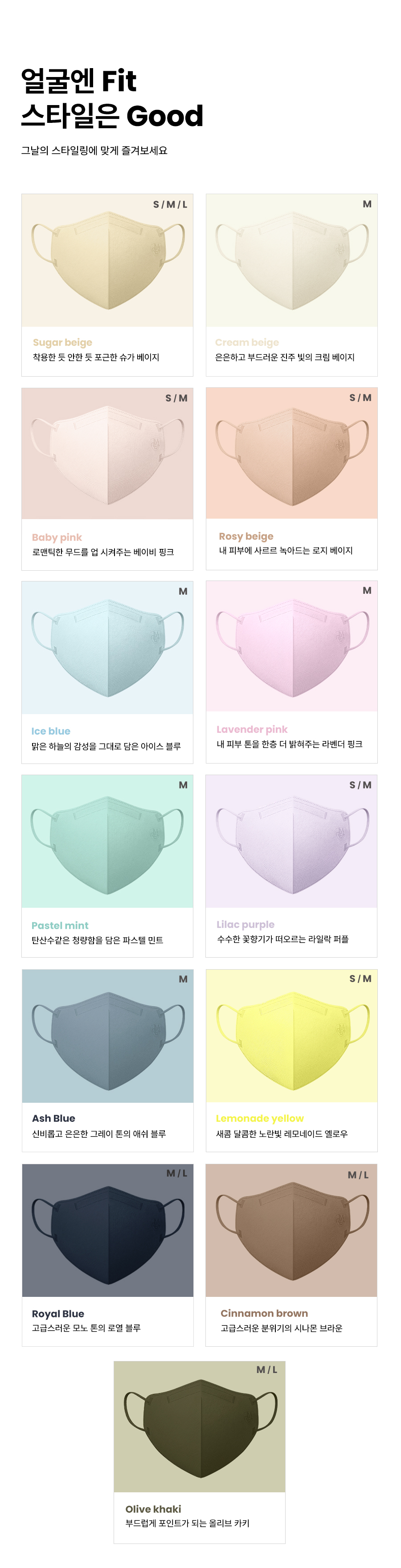Select the Olive khaki mask image

[x=199, y=1427]
